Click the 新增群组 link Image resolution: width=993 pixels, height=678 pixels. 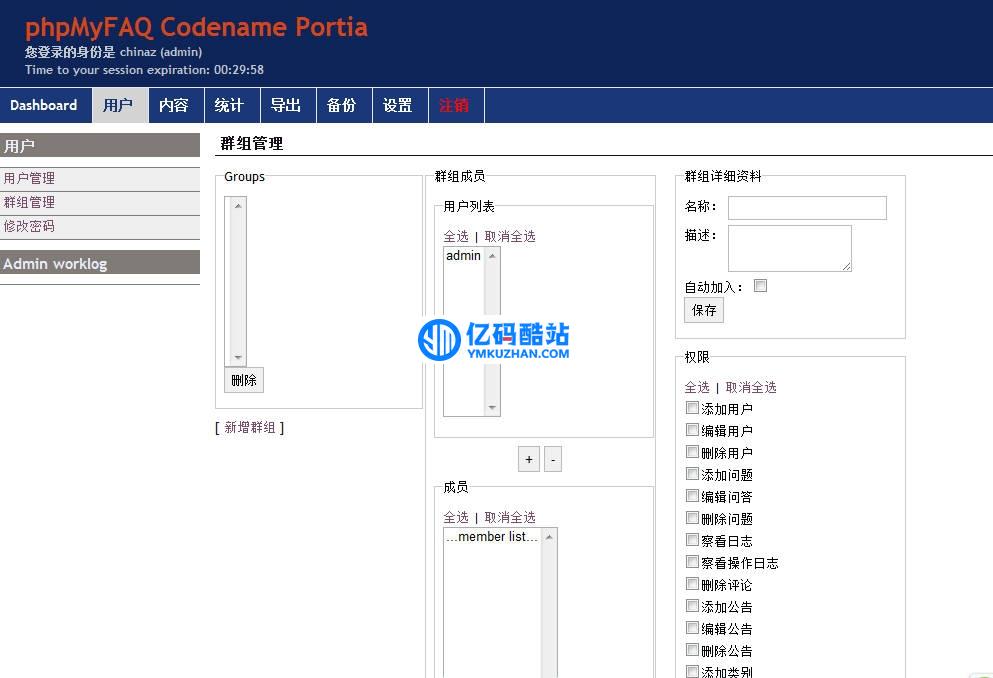point(250,427)
